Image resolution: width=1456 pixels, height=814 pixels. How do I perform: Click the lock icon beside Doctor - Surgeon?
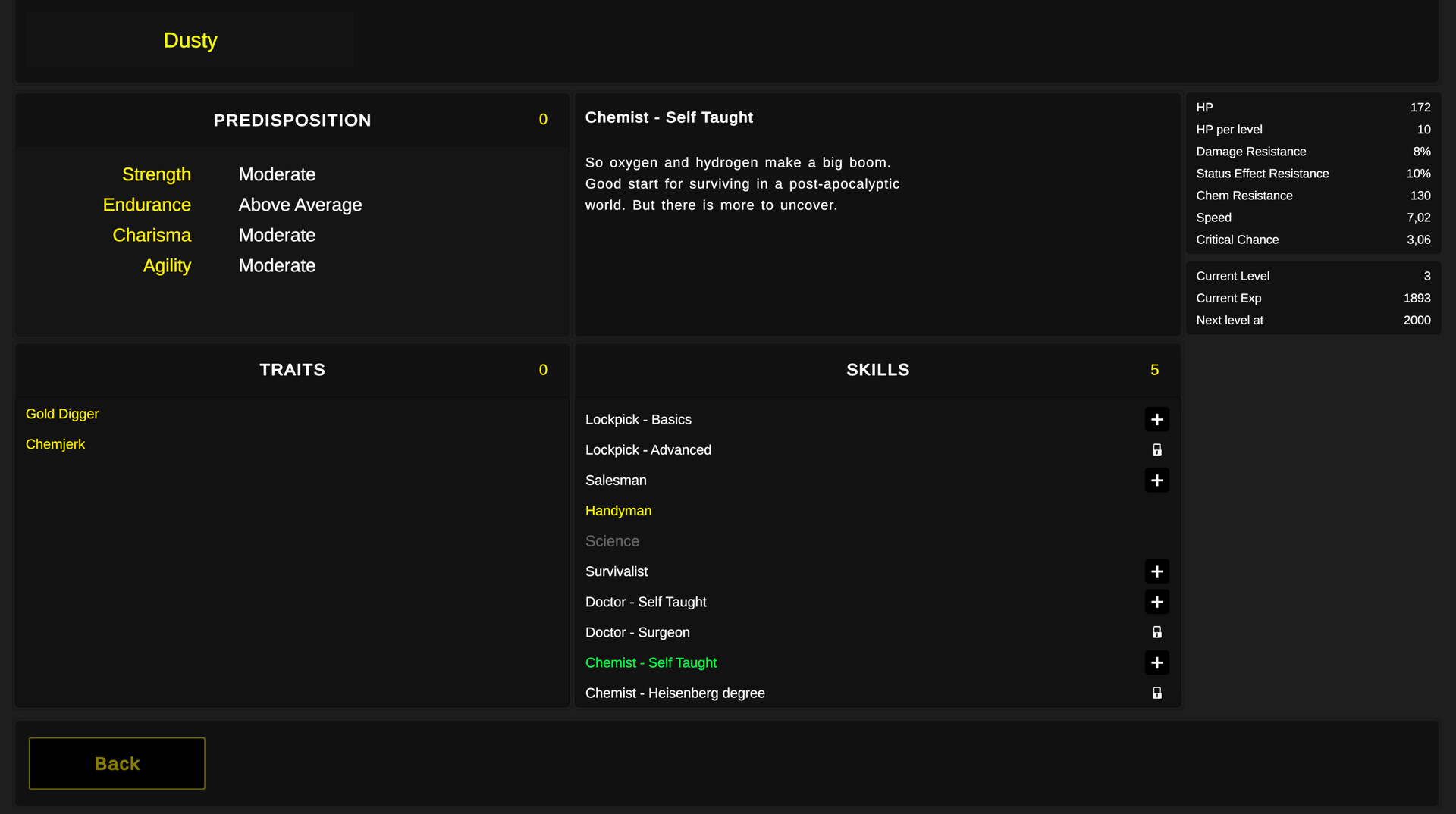click(1157, 632)
